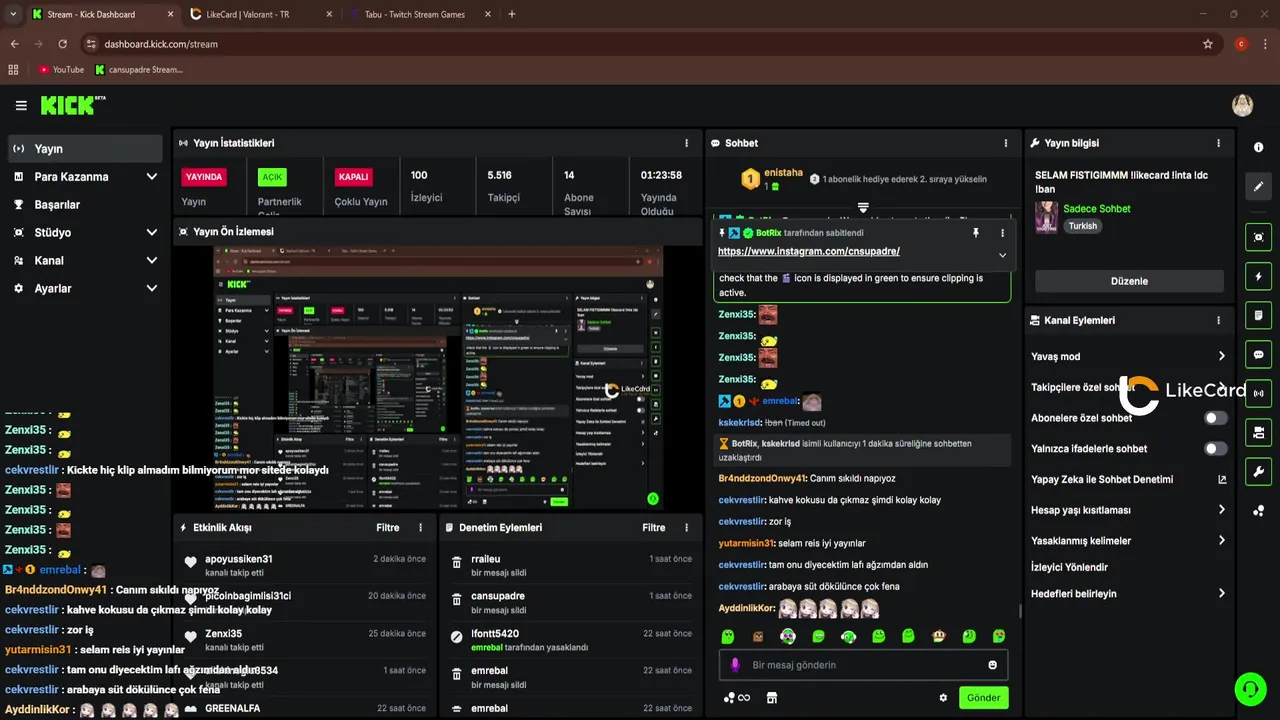Open the pinned Instagram link
Viewport: 1280px width, 720px height.
click(x=808, y=251)
